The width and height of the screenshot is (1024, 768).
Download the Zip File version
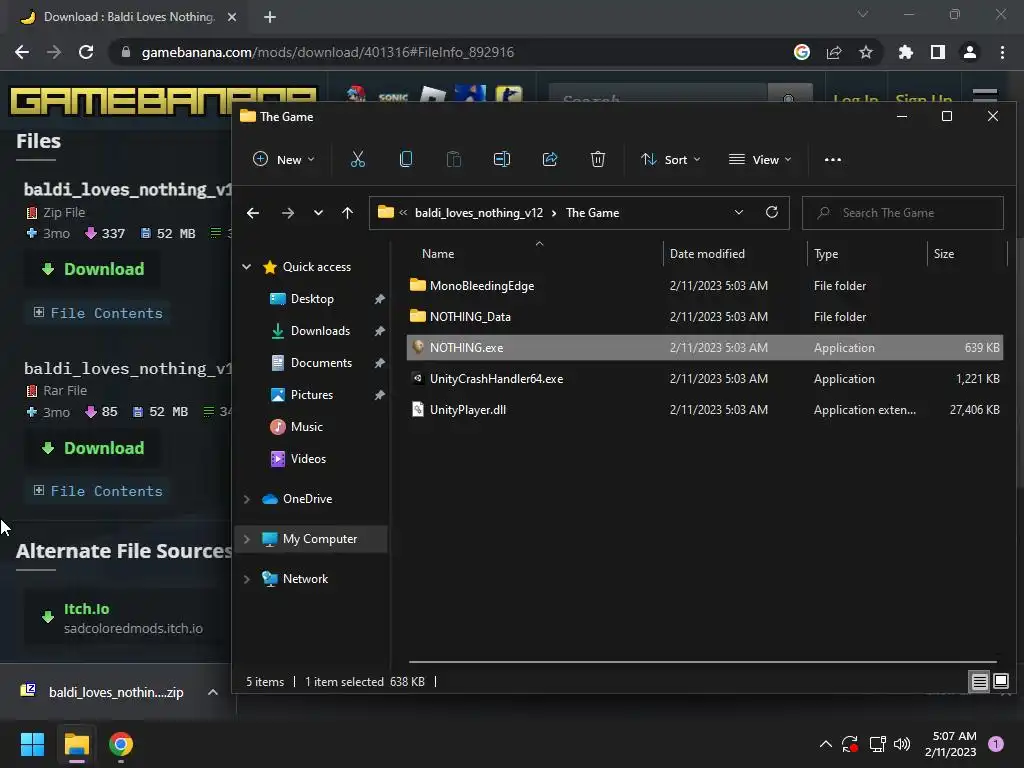[x=92, y=269]
